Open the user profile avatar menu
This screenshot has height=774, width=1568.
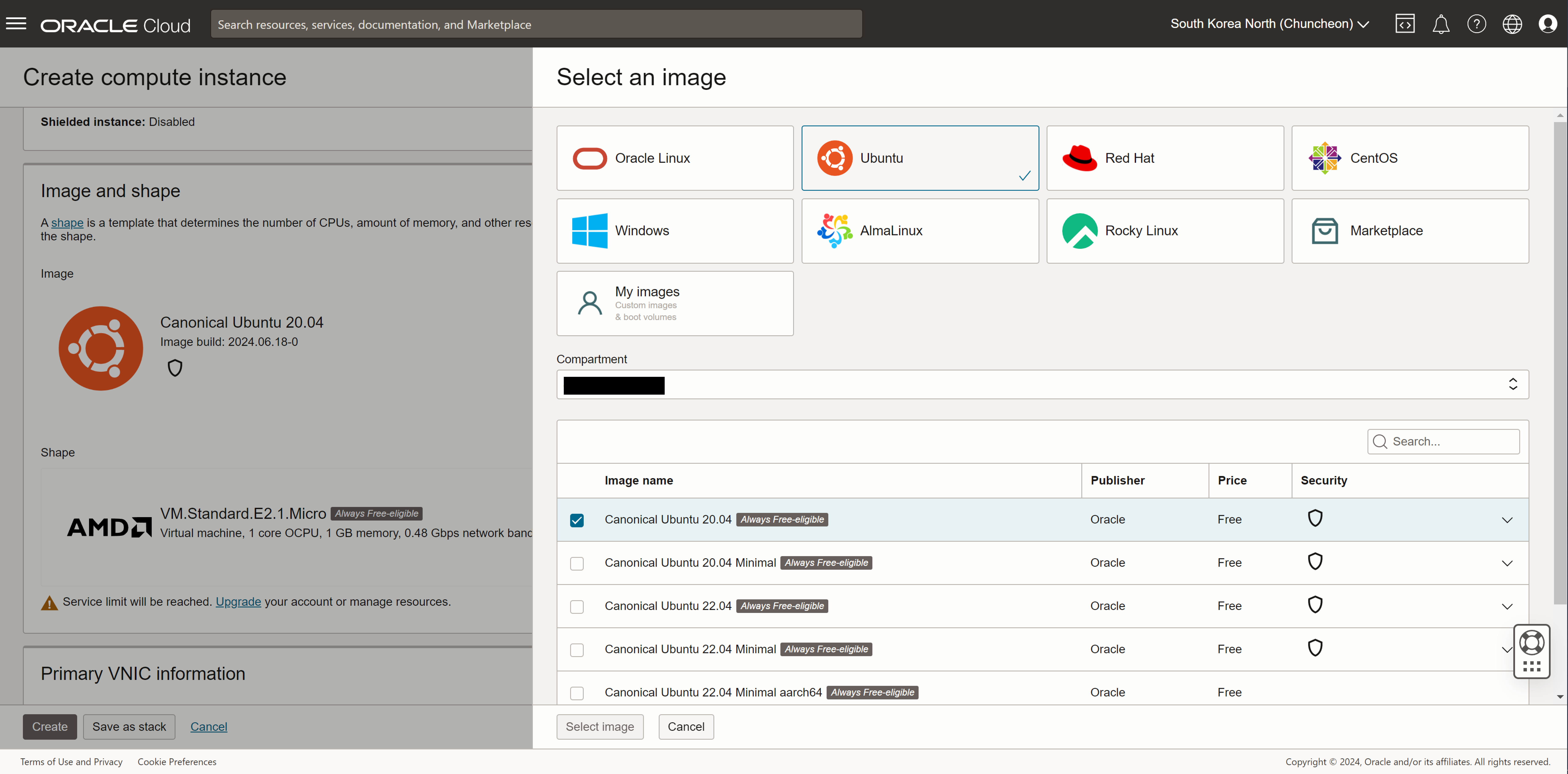point(1548,24)
